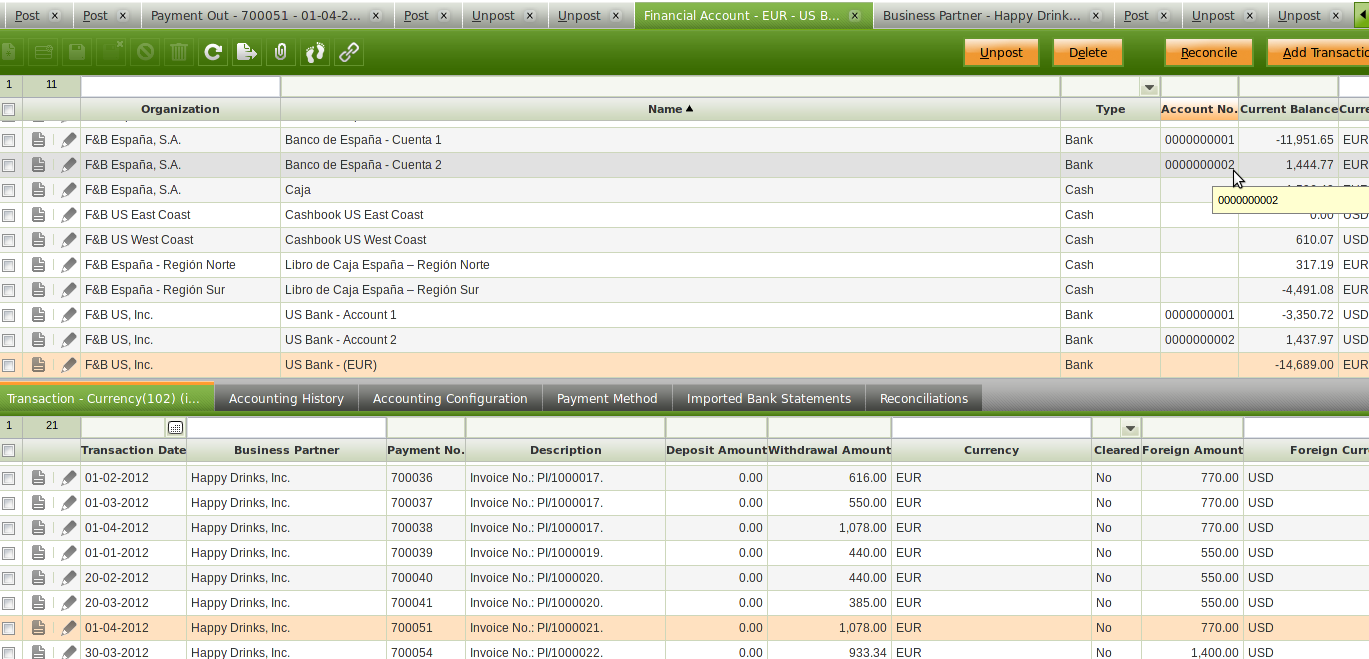Click the chain link icon in toolbar
1369x659 pixels.
pyautogui.click(x=349, y=53)
